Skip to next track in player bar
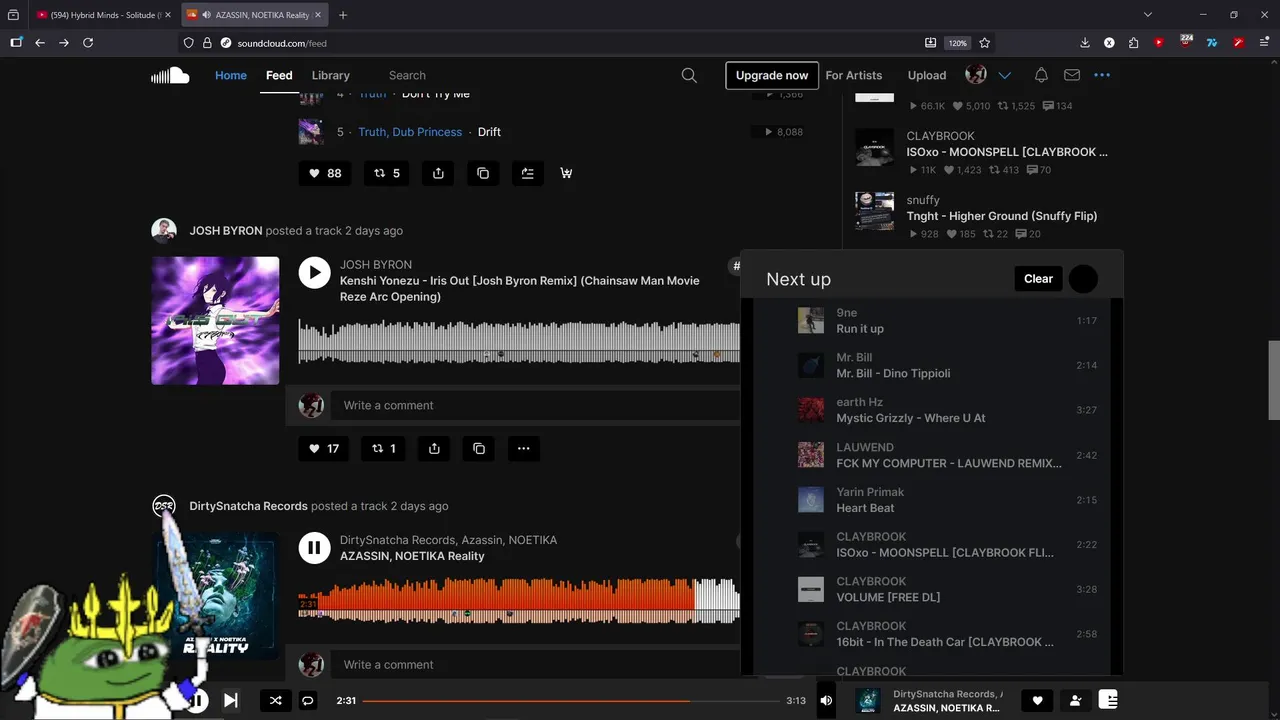The width and height of the screenshot is (1280, 720). pos(230,700)
